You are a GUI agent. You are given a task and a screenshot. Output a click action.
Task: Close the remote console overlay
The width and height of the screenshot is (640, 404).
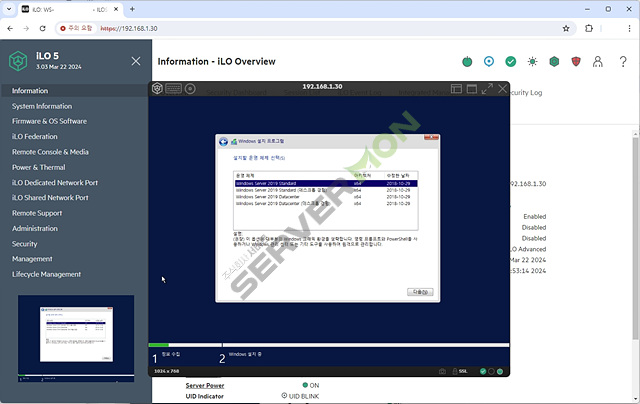click(502, 89)
